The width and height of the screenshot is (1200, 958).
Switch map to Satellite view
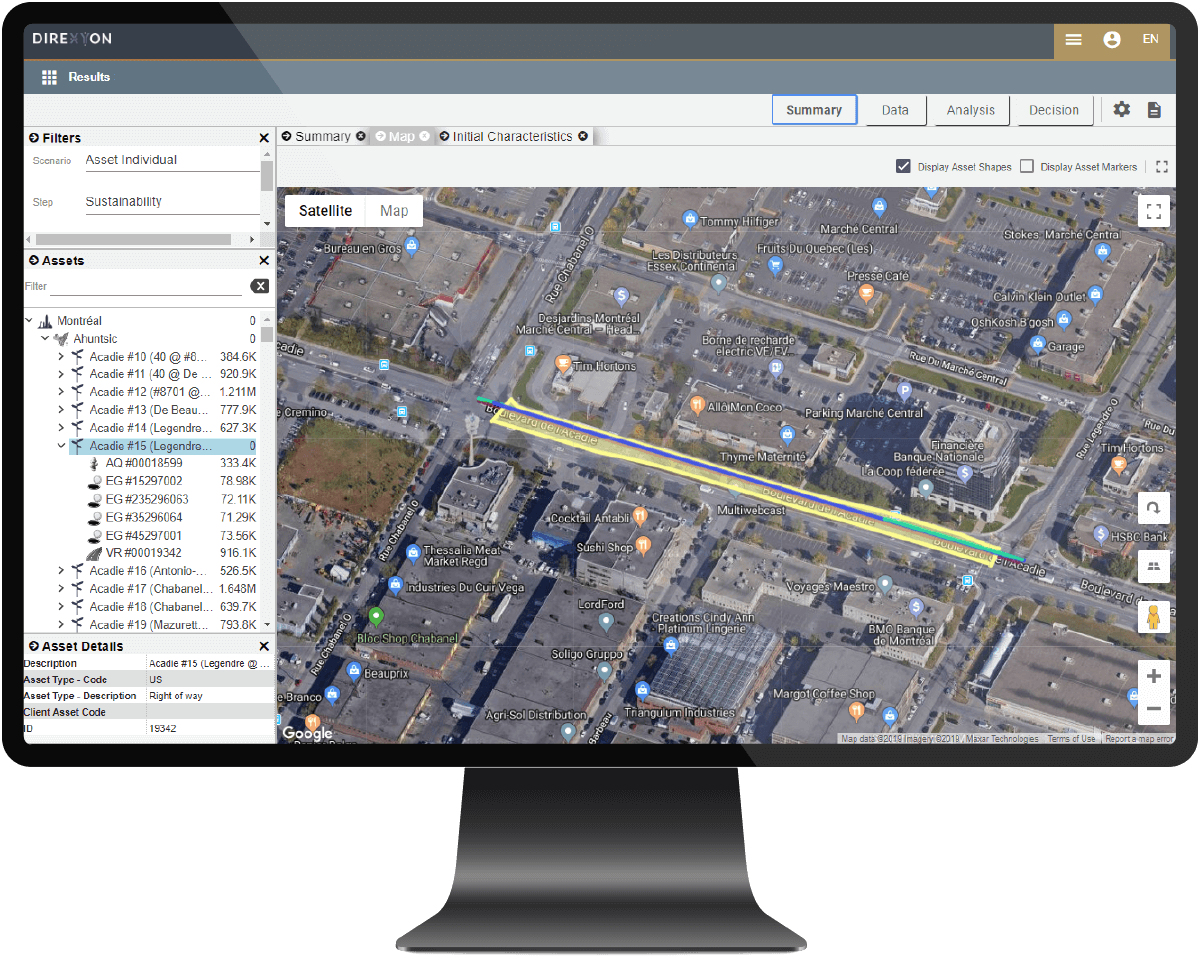pos(325,211)
